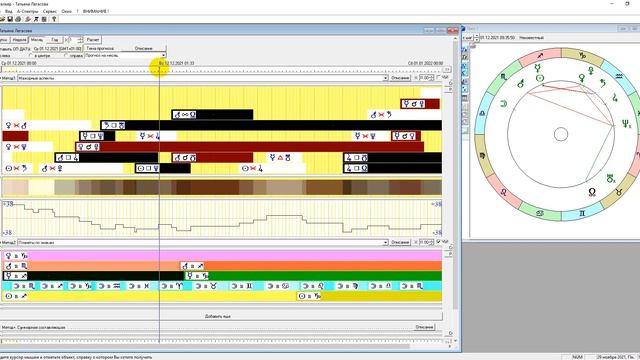Click the Neptune glyph in the chart wheel
Image resolution: width=640 pixels, height=360 pixels.
point(626,123)
